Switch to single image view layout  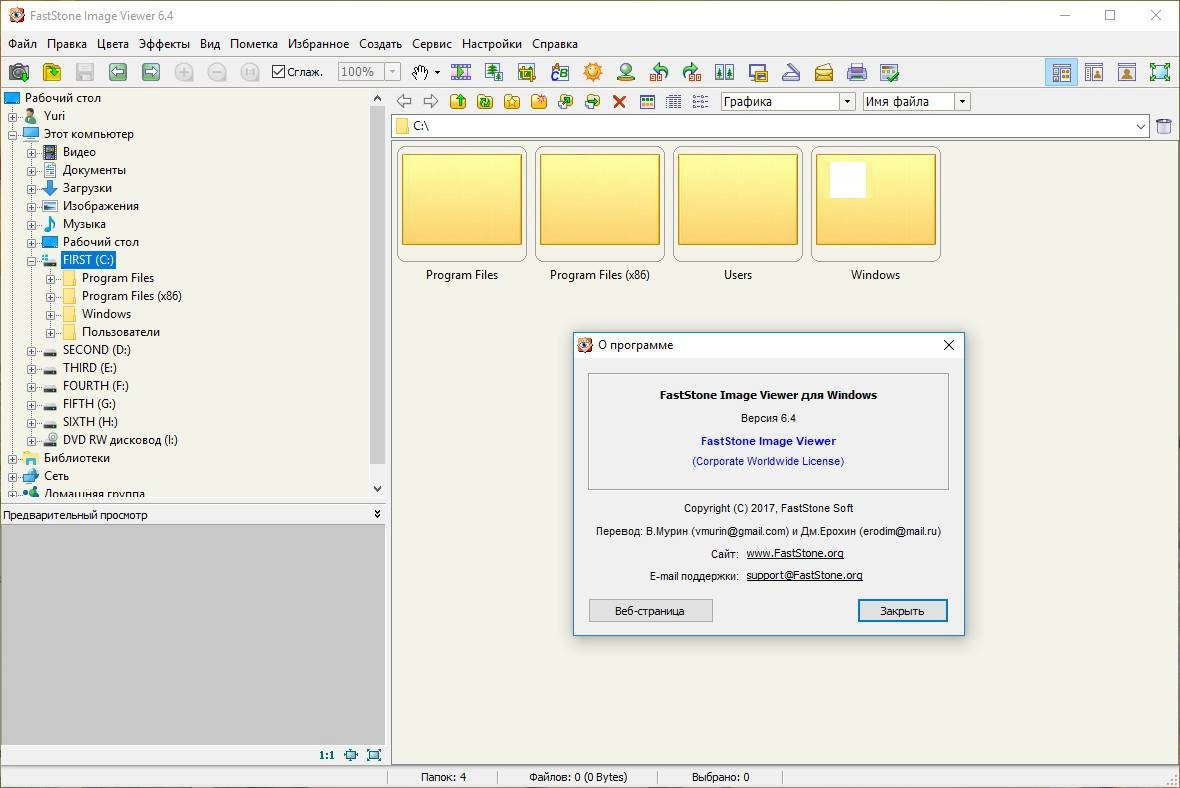[x=1127, y=72]
